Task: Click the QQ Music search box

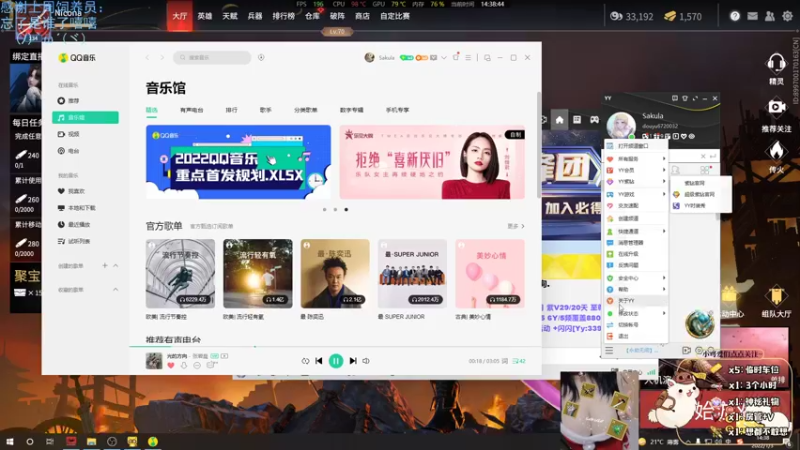Action: point(212,57)
